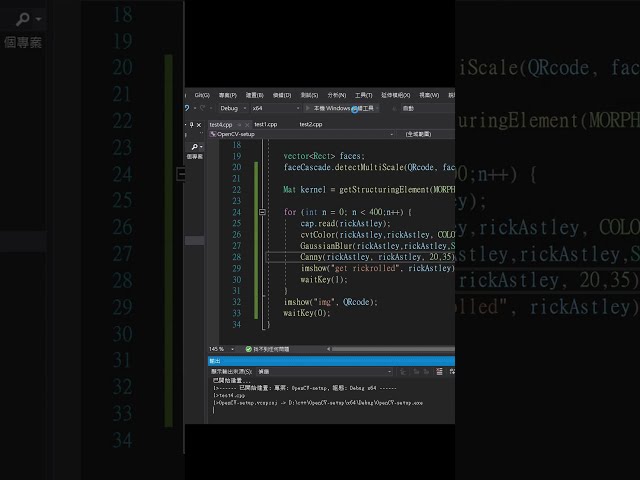Image resolution: width=640 pixels, height=480 pixels.
Task: Click the Output line '已開始建置...'
Action: click(231, 381)
